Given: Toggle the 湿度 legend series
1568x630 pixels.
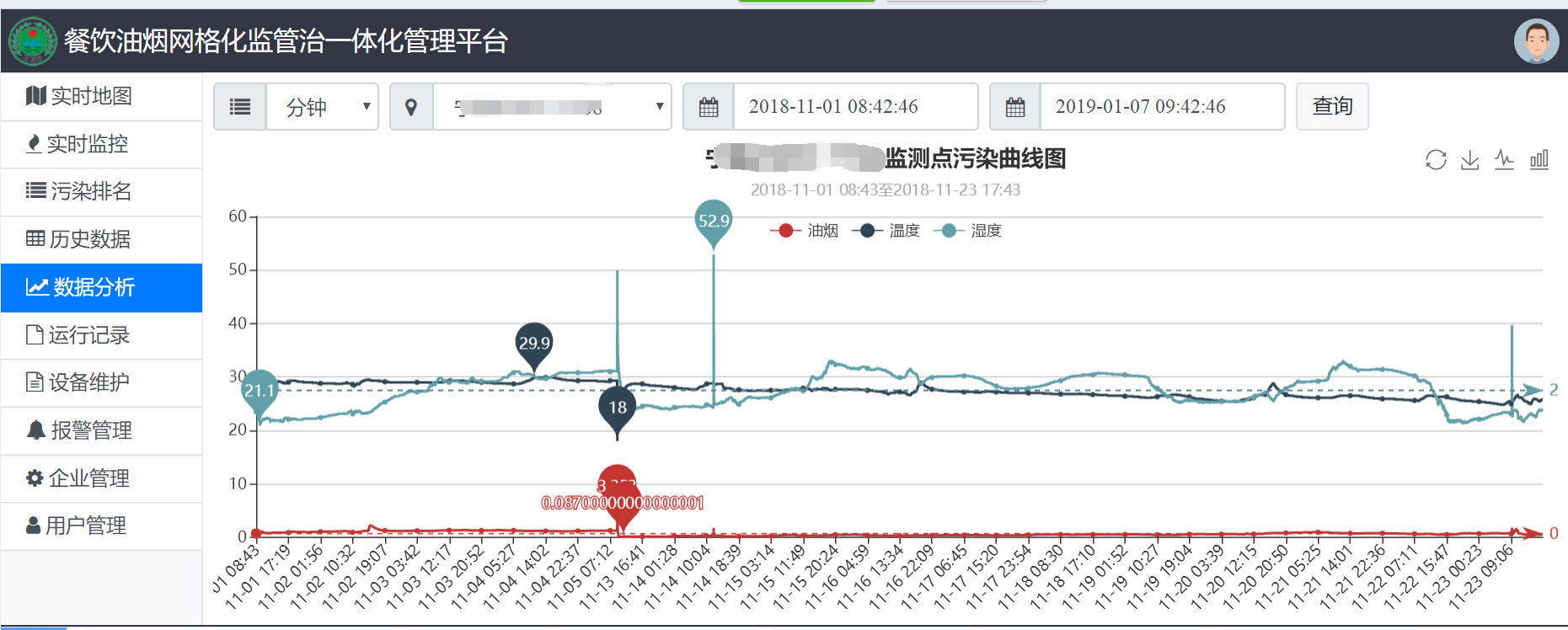Looking at the screenshot, I should coord(968,231).
